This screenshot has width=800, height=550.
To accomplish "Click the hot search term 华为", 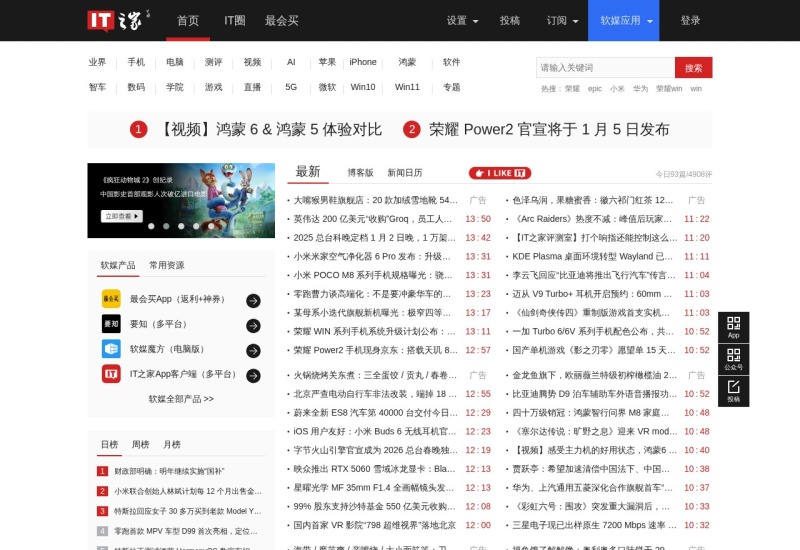I will (x=640, y=88).
